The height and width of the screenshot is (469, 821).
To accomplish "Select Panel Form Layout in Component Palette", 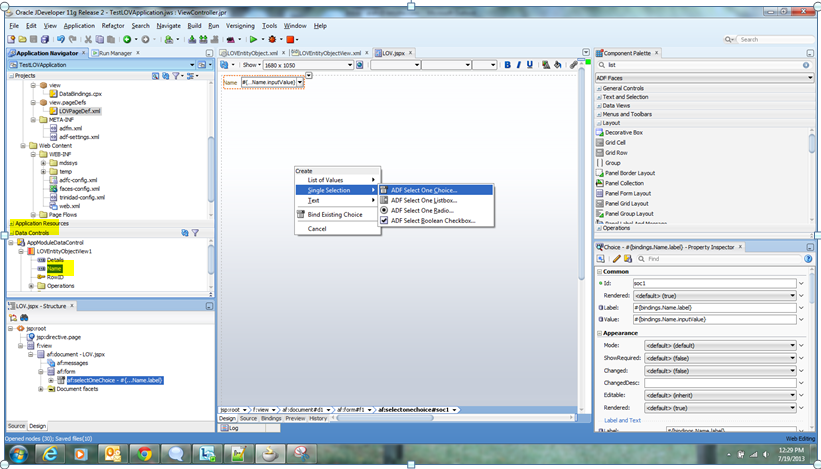I will (x=628, y=193).
